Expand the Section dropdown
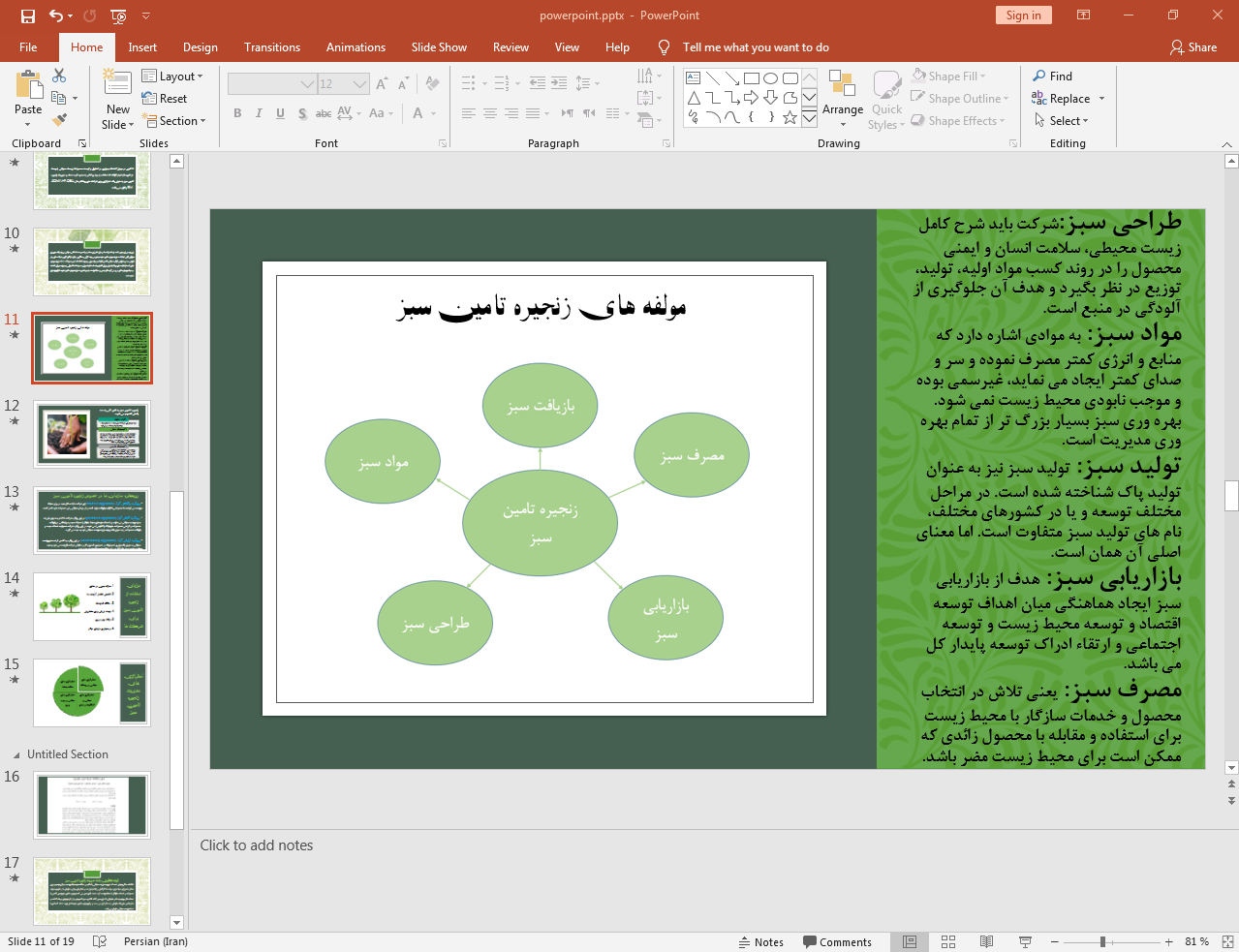Viewport: 1239px width, 952px height. click(x=174, y=121)
